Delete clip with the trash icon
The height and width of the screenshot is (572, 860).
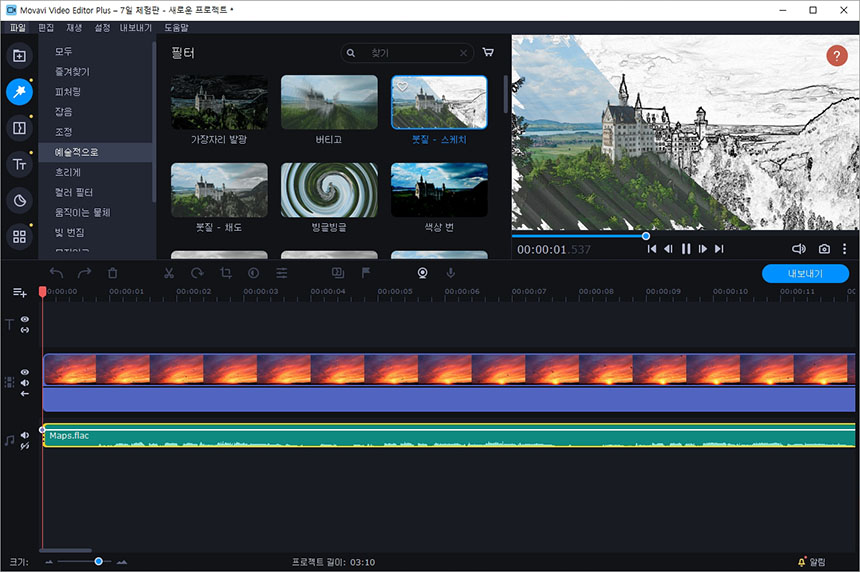112,273
